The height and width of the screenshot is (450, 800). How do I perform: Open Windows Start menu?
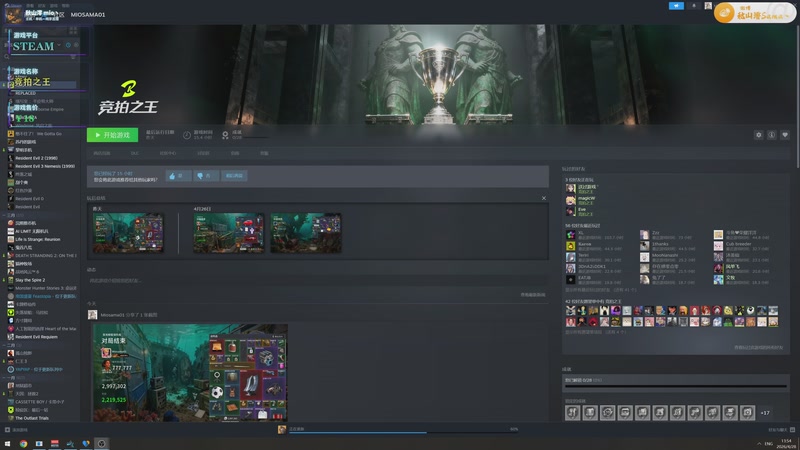(7, 444)
